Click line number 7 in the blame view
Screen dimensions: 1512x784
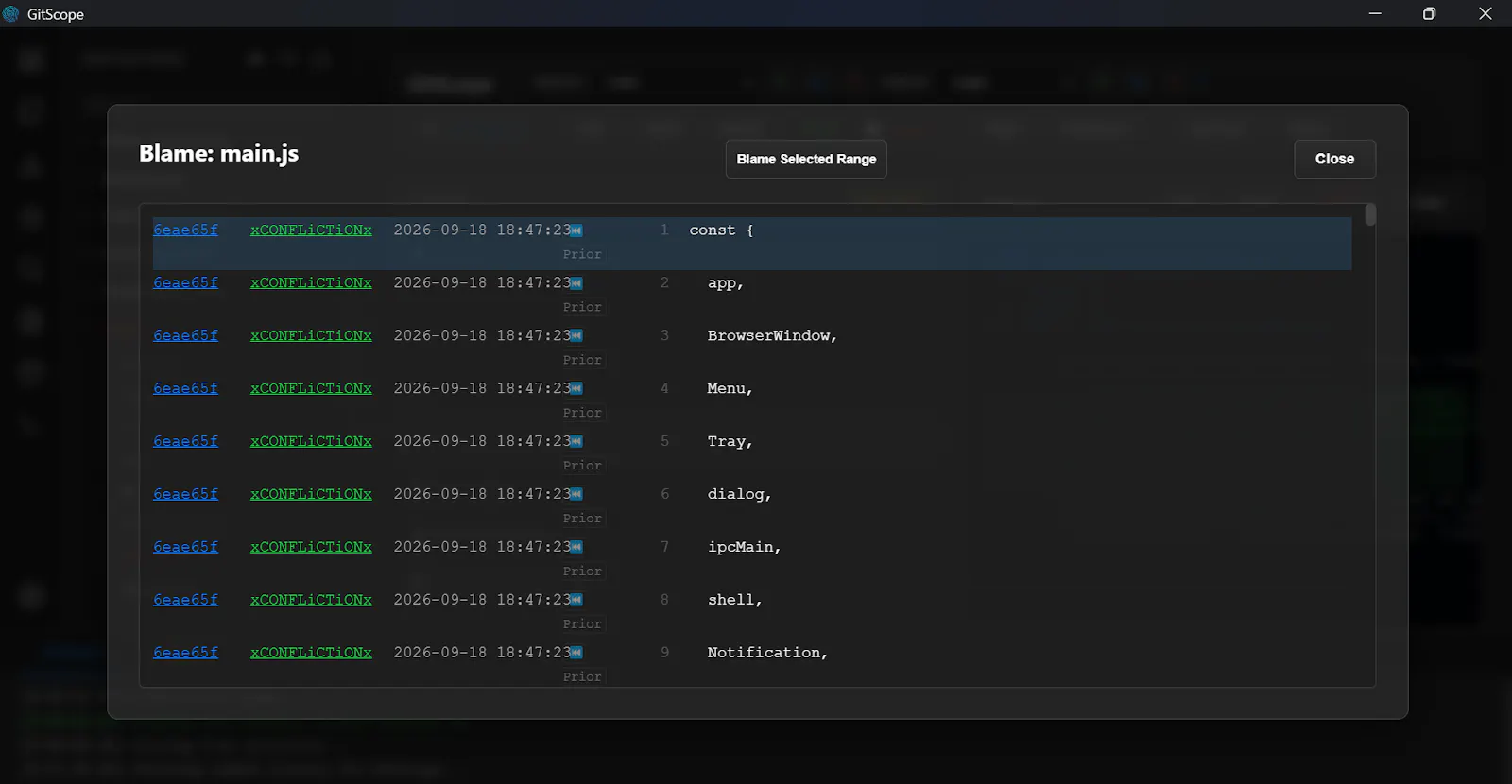(664, 547)
